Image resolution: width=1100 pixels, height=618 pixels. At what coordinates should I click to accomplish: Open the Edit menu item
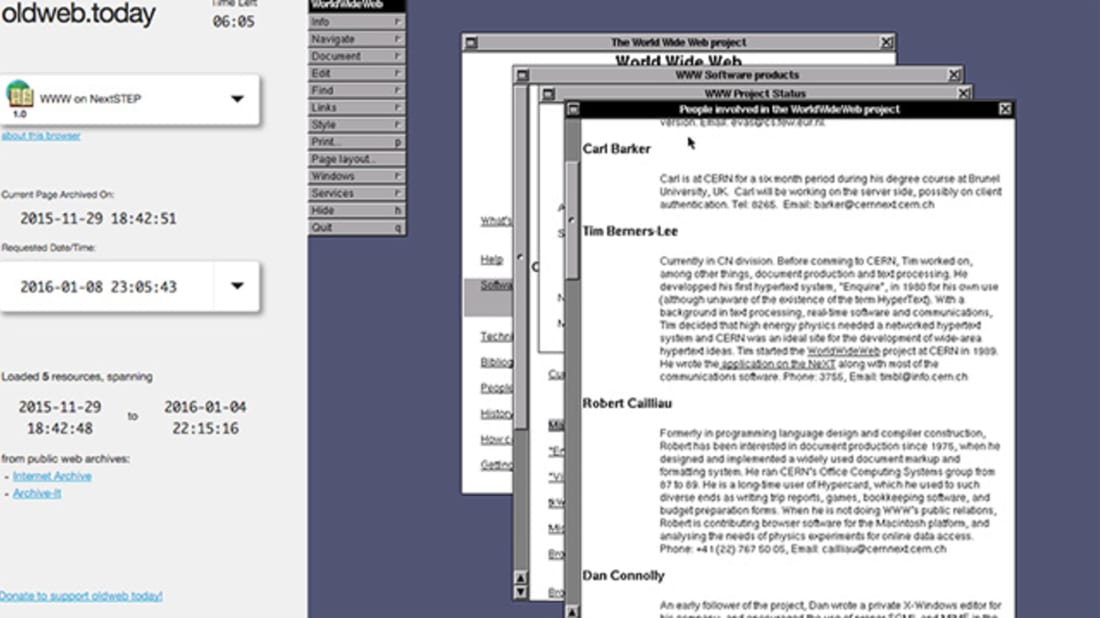pos(356,74)
